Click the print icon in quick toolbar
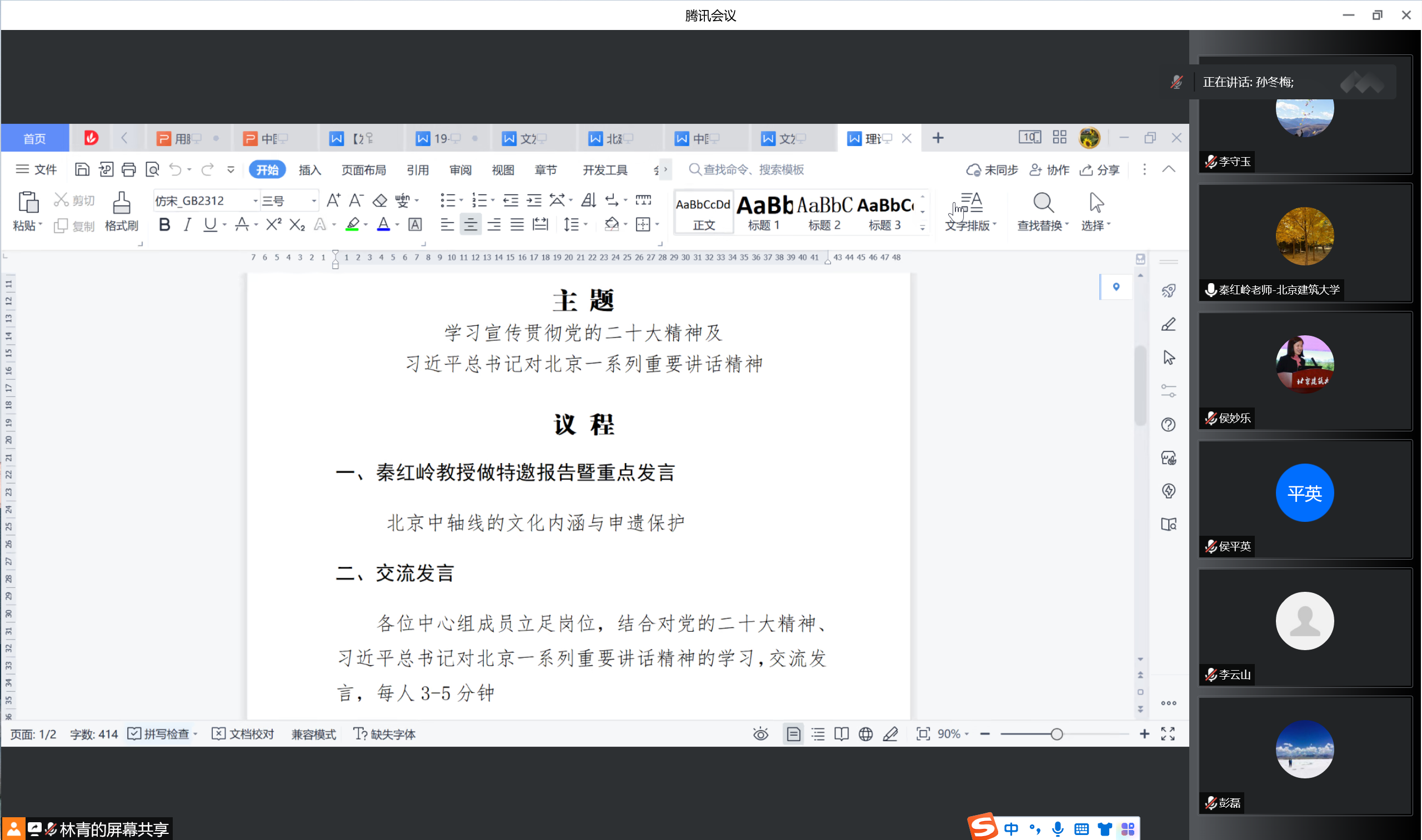 point(128,169)
